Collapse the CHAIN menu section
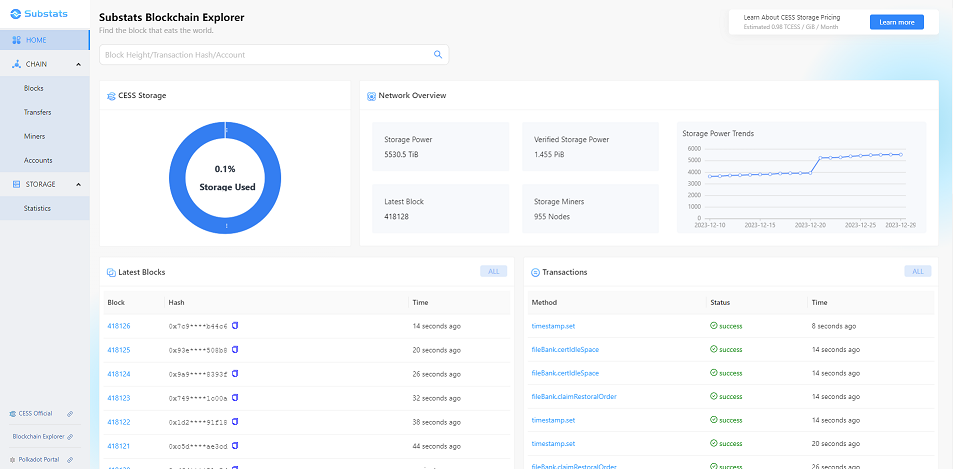The image size is (953, 469). pyautogui.click(x=78, y=64)
